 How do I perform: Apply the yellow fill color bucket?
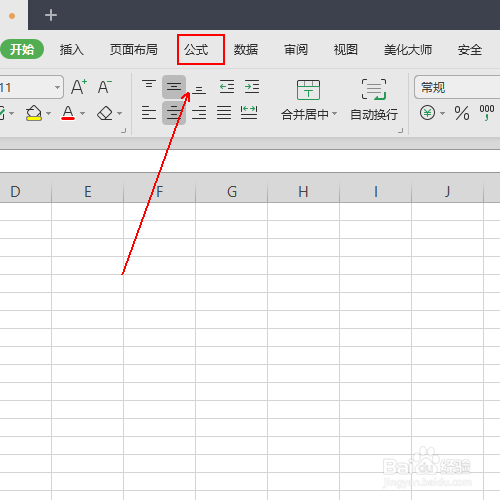pos(33,113)
